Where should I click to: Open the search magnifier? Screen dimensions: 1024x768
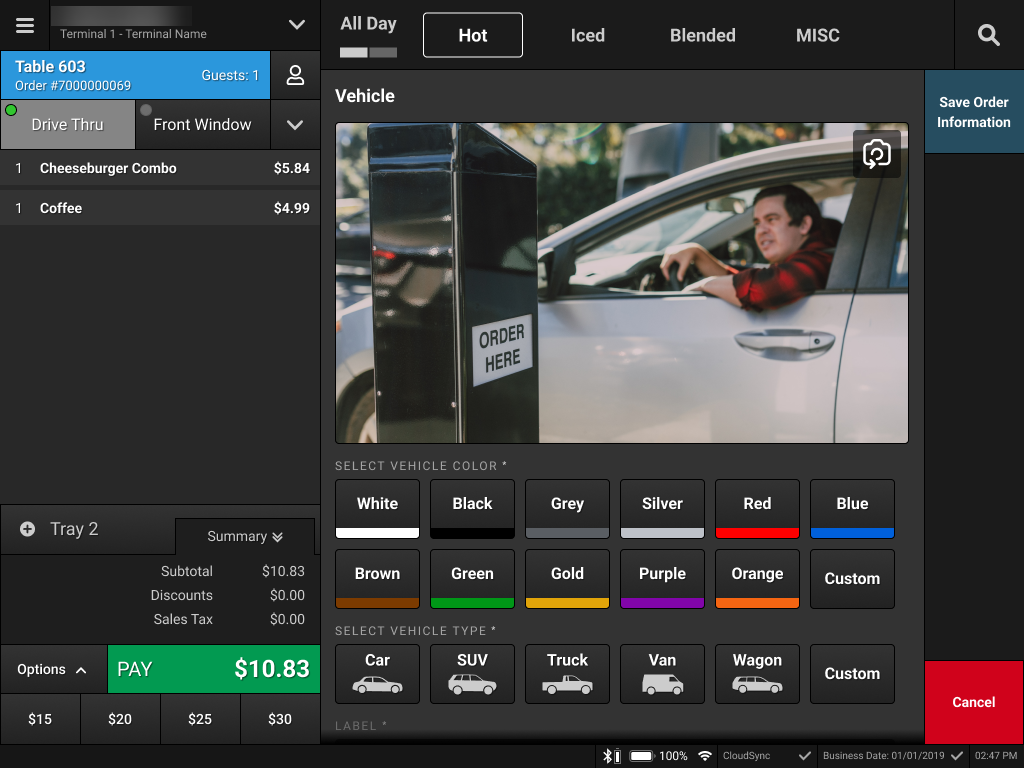988,34
